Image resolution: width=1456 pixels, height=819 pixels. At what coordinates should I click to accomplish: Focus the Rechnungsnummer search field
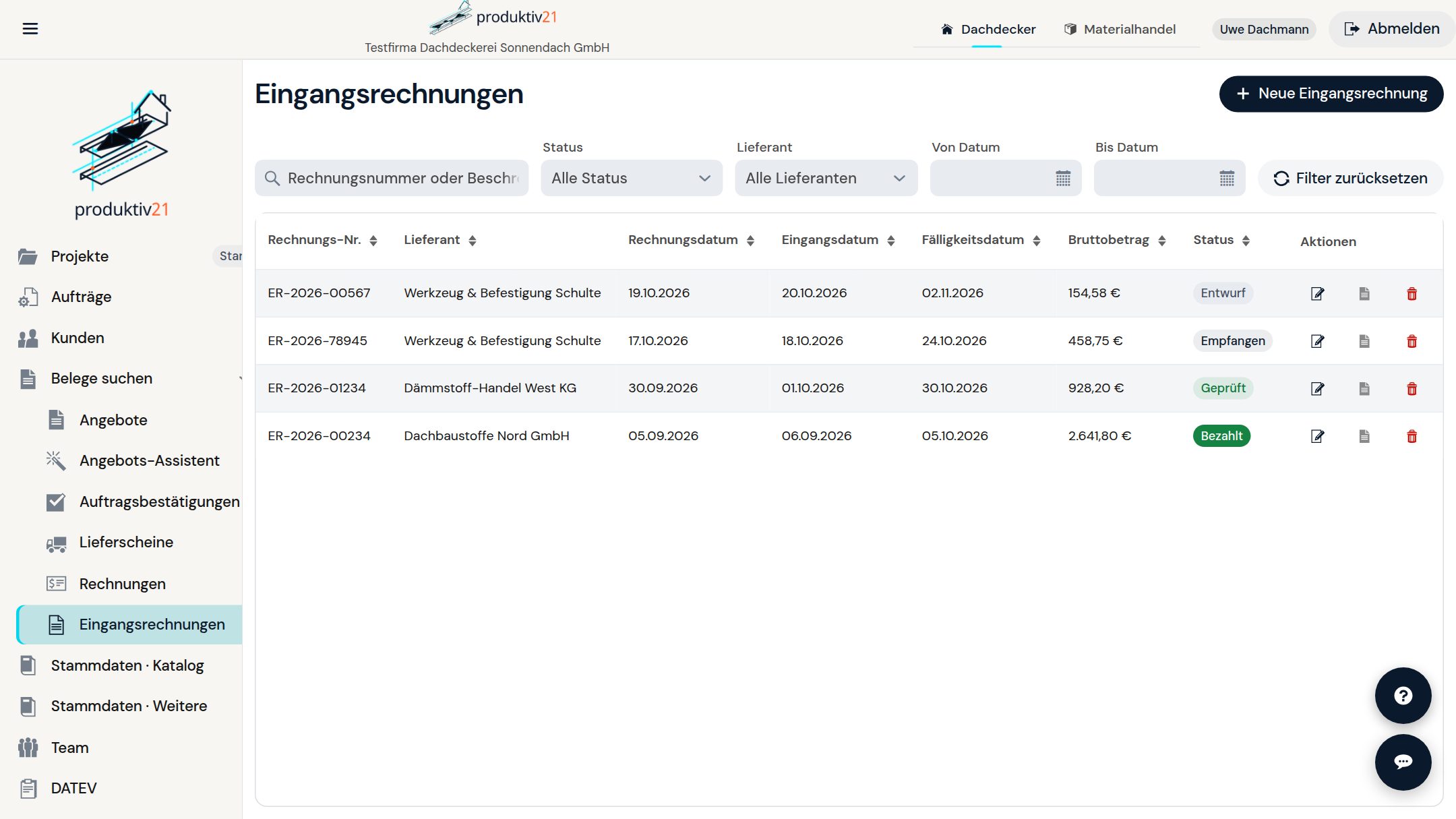coord(392,178)
